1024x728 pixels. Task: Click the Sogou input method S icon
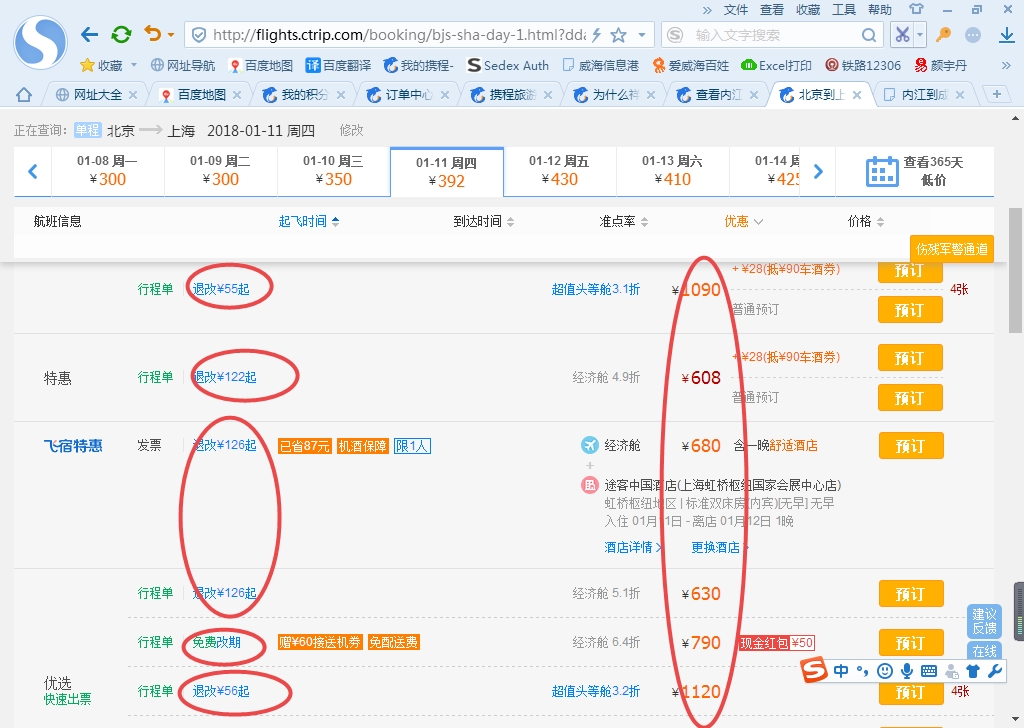pos(813,671)
